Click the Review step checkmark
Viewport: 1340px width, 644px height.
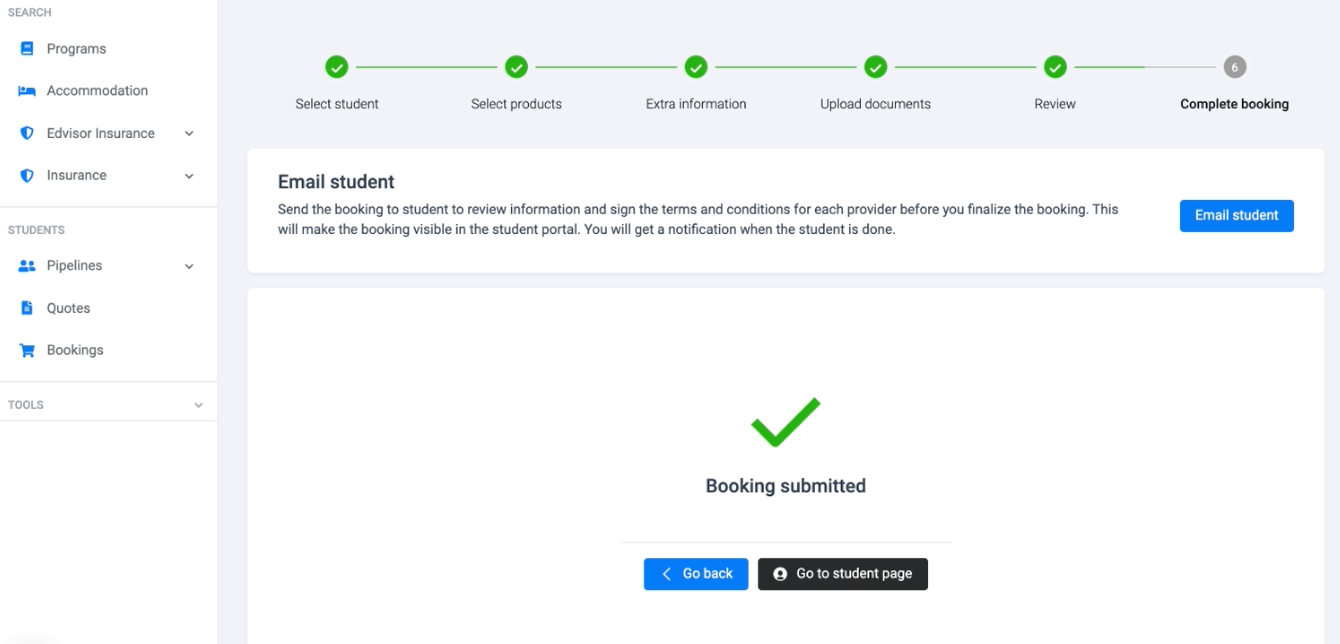1055,67
